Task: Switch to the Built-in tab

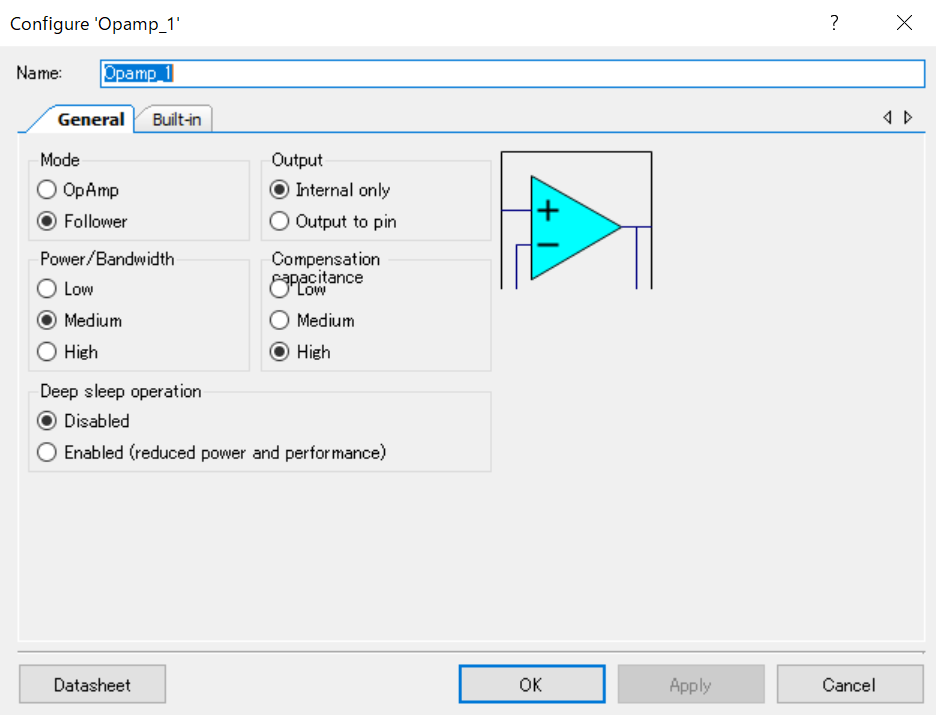Action: pyautogui.click(x=176, y=120)
